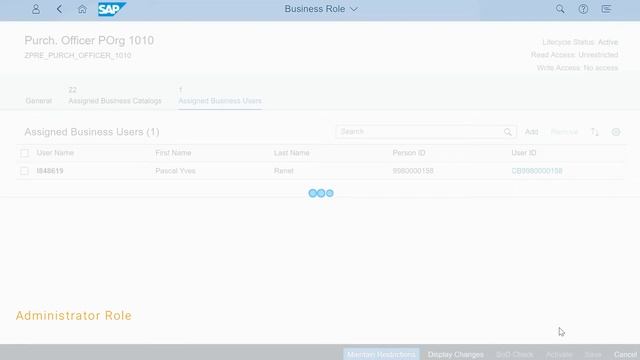The image size is (640, 360).
Task: Click the Write Access: No access text
Action: [x=577, y=68]
